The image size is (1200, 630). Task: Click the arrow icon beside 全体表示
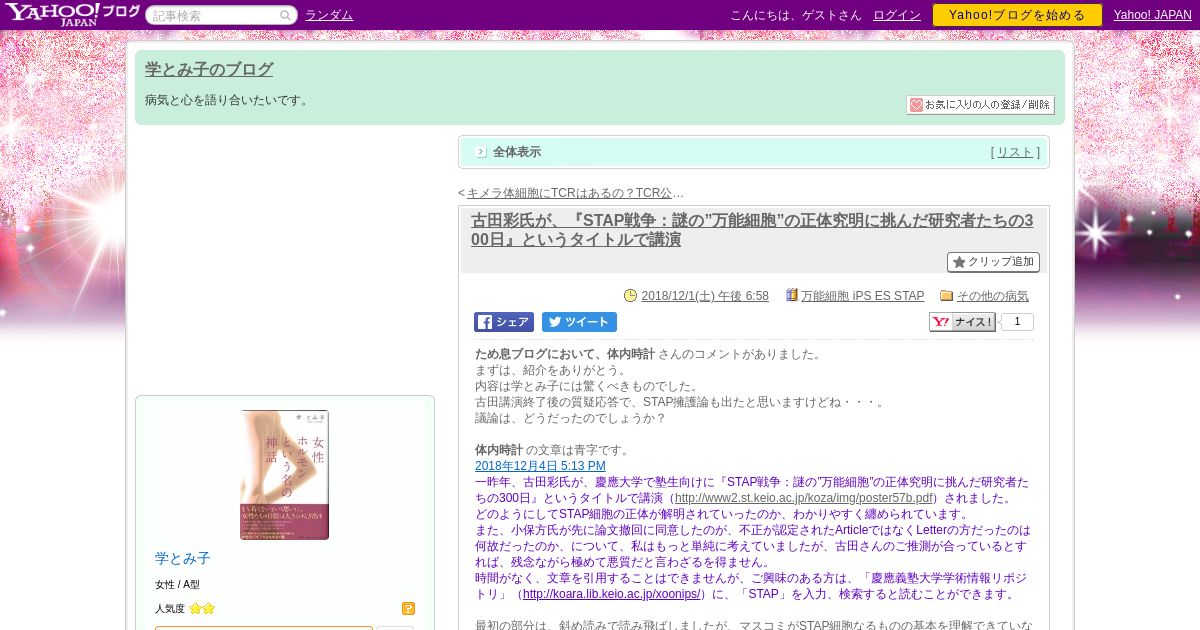point(481,152)
